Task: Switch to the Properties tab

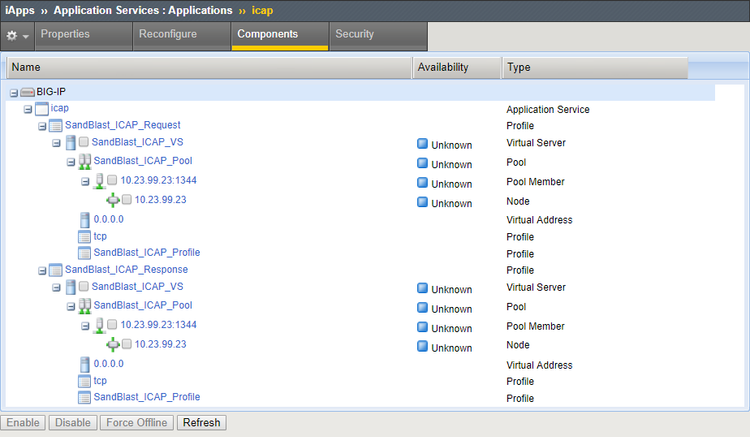Action: 64,35
